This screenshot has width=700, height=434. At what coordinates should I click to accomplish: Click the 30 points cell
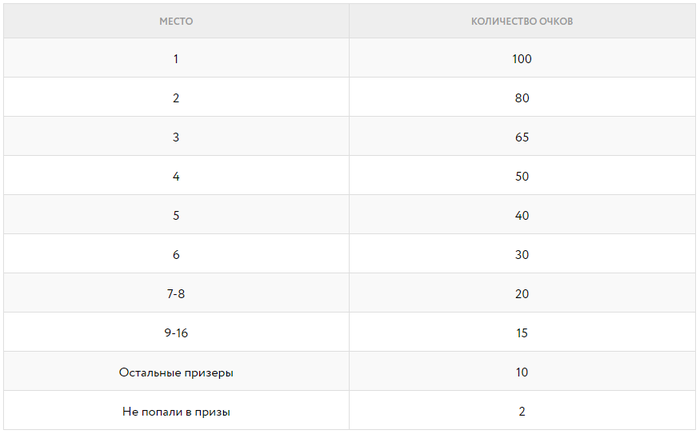pyautogui.click(x=521, y=255)
